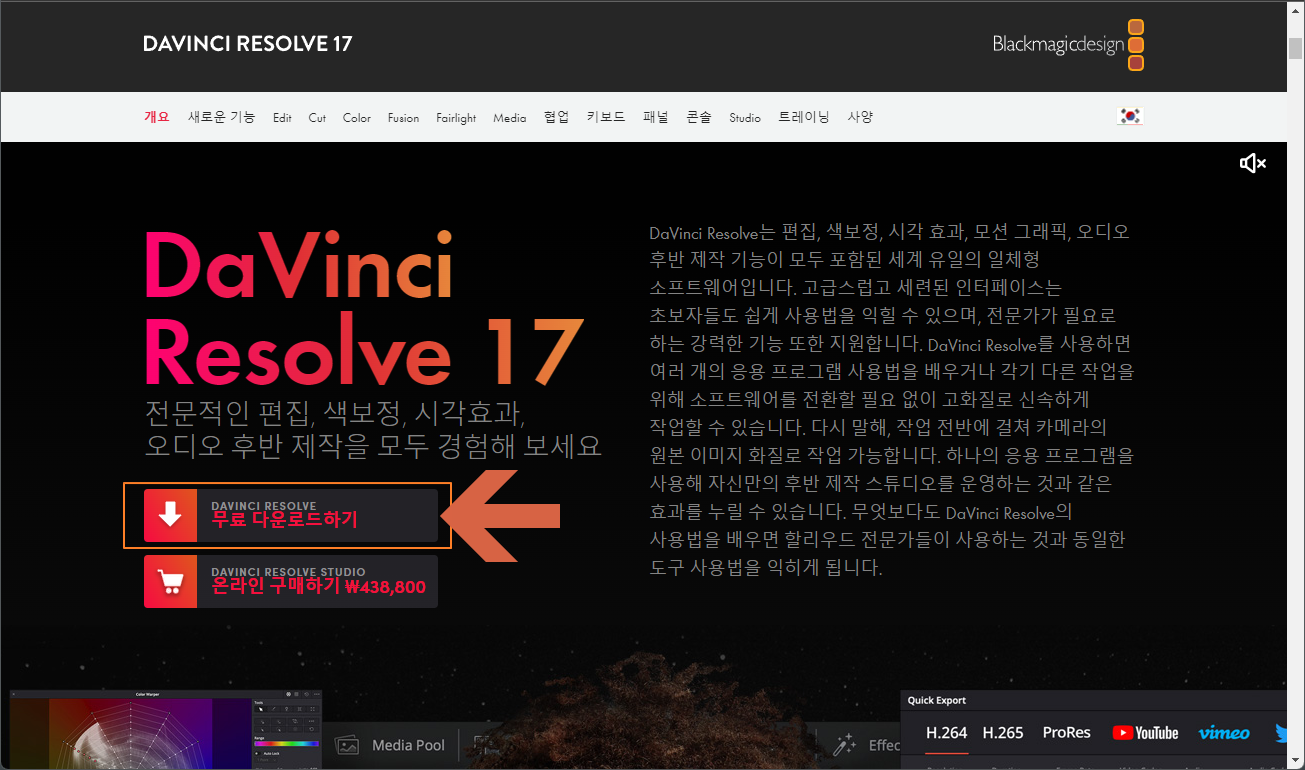Open the 키보드 tab
This screenshot has height=770, width=1305.
[x=606, y=117]
